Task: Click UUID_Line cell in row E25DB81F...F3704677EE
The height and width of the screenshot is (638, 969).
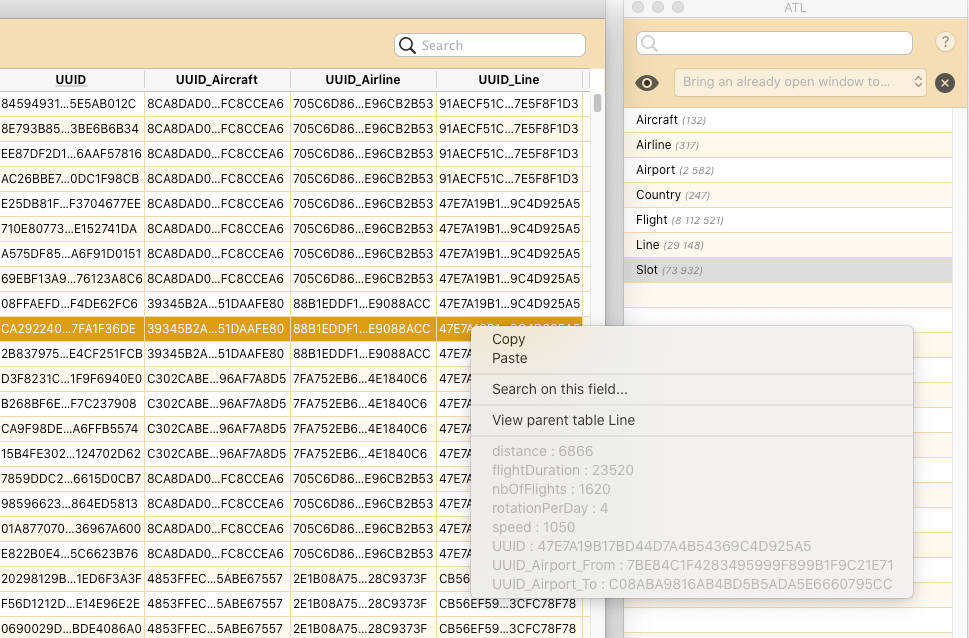Action: (x=509, y=204)
